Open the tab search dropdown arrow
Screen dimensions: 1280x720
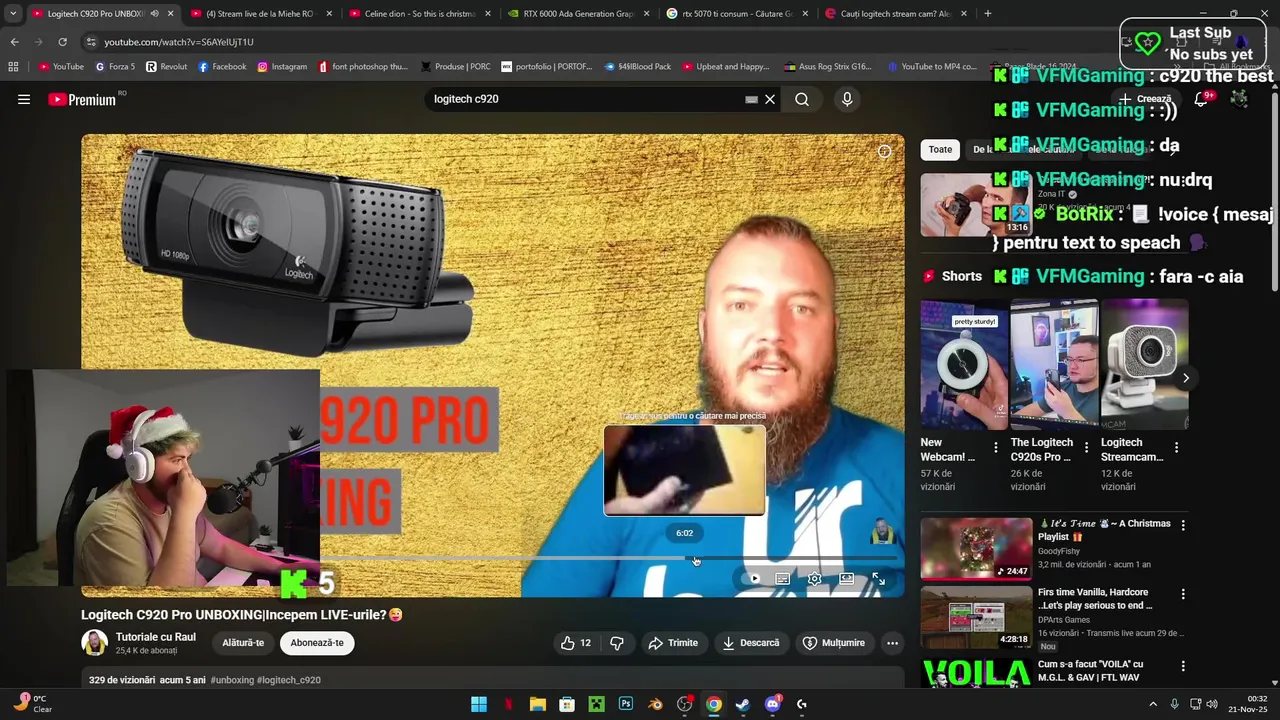click(x=12, y=14)
